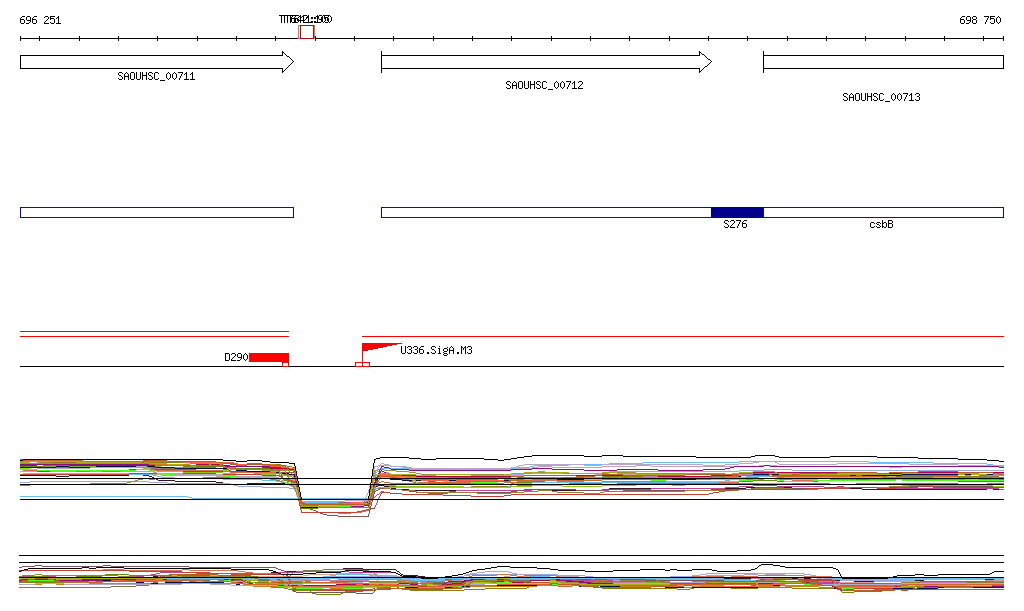The image size is (1024, 611).
Task: Click the blue outlined segment under SAOUHSC_00711
Action: [157, 212]
